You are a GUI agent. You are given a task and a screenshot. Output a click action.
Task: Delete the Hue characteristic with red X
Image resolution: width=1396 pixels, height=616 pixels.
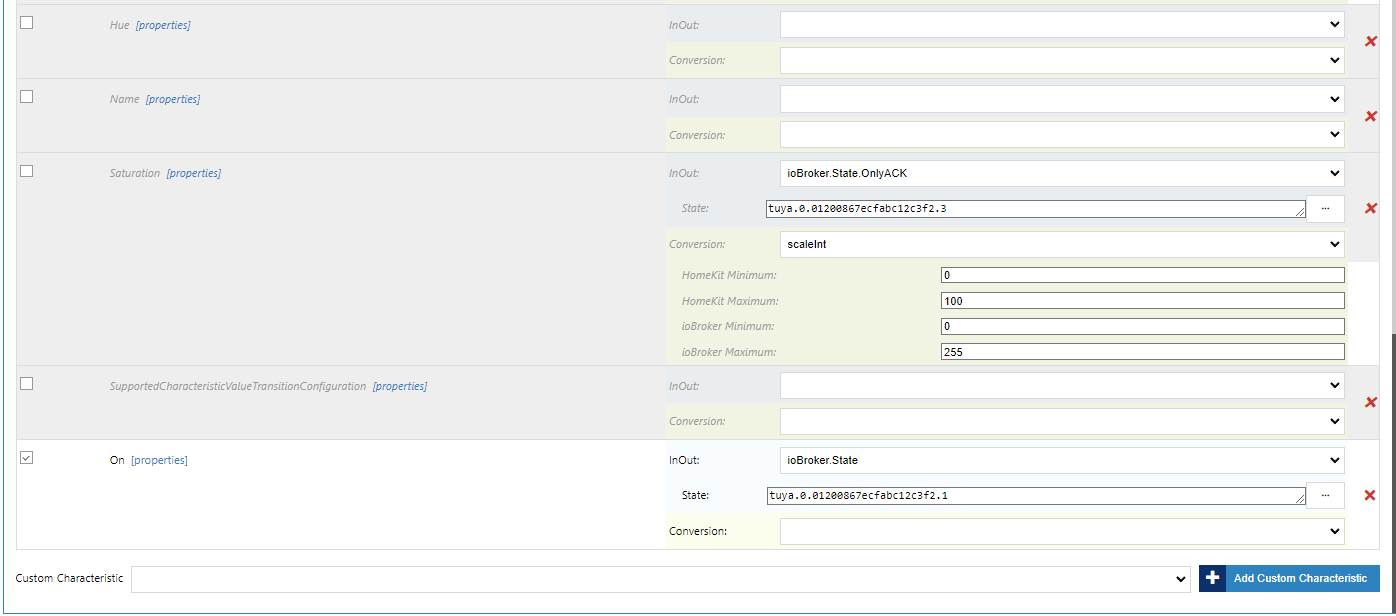click(1371, 42)
